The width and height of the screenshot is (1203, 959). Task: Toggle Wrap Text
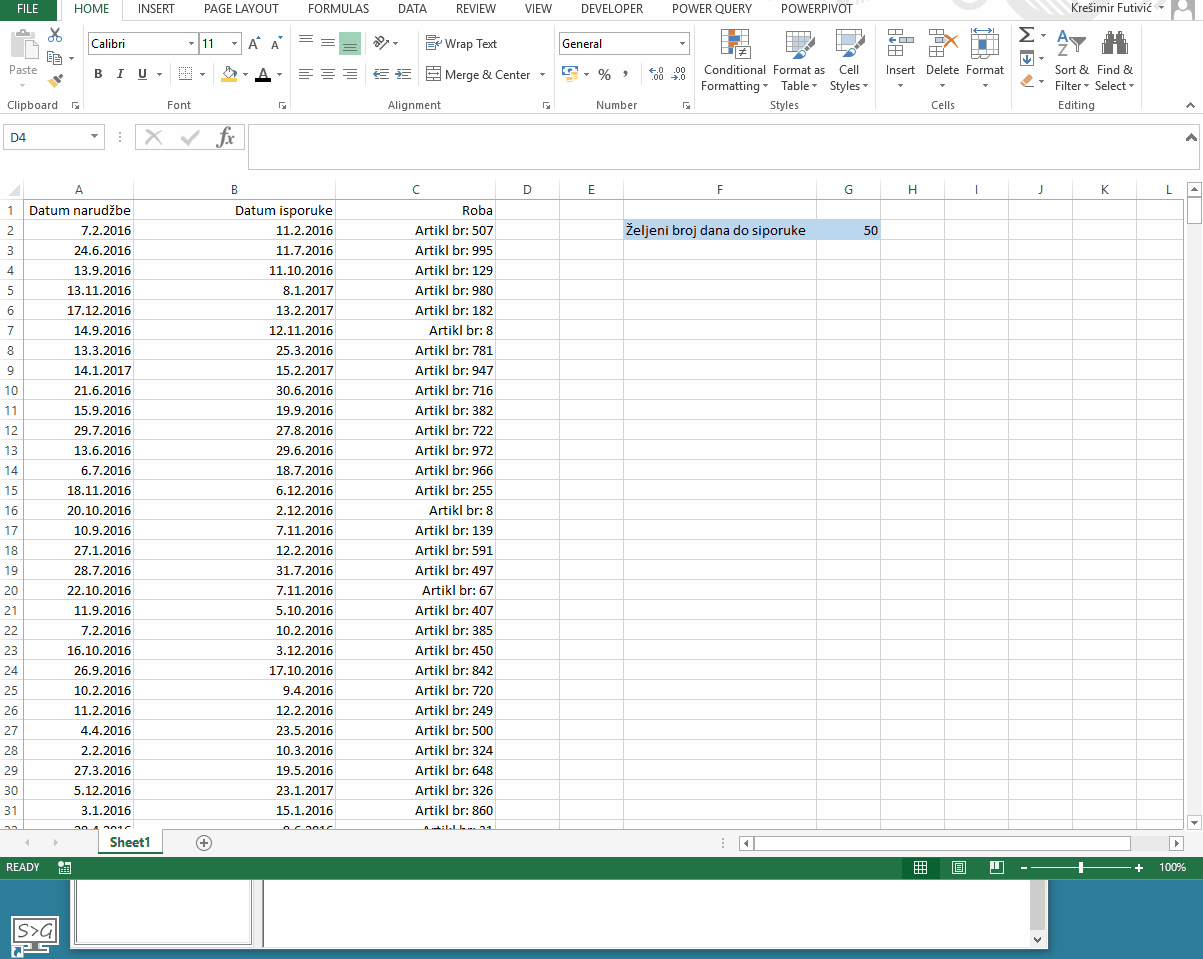461,43
